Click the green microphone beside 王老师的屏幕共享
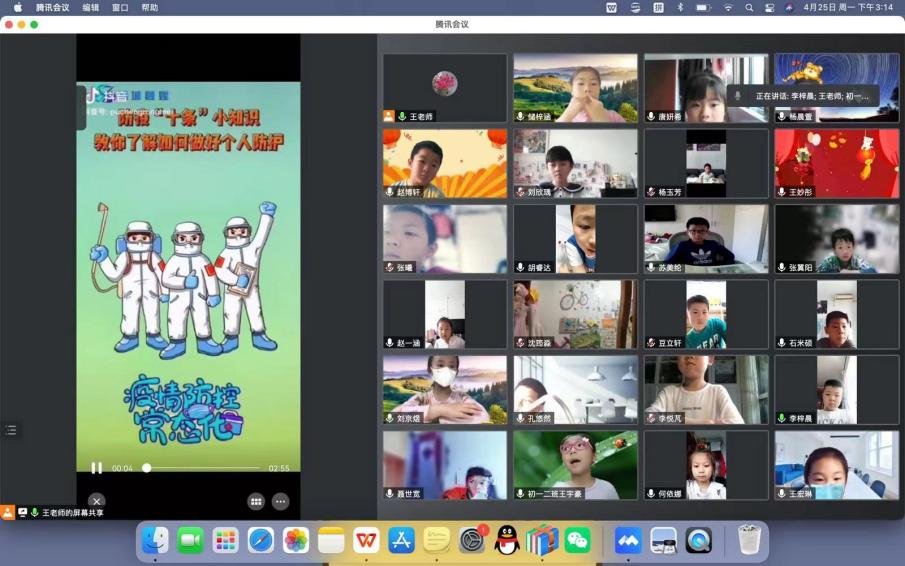The height and width of the screenshot is (566, 905). tap(35, 512)
